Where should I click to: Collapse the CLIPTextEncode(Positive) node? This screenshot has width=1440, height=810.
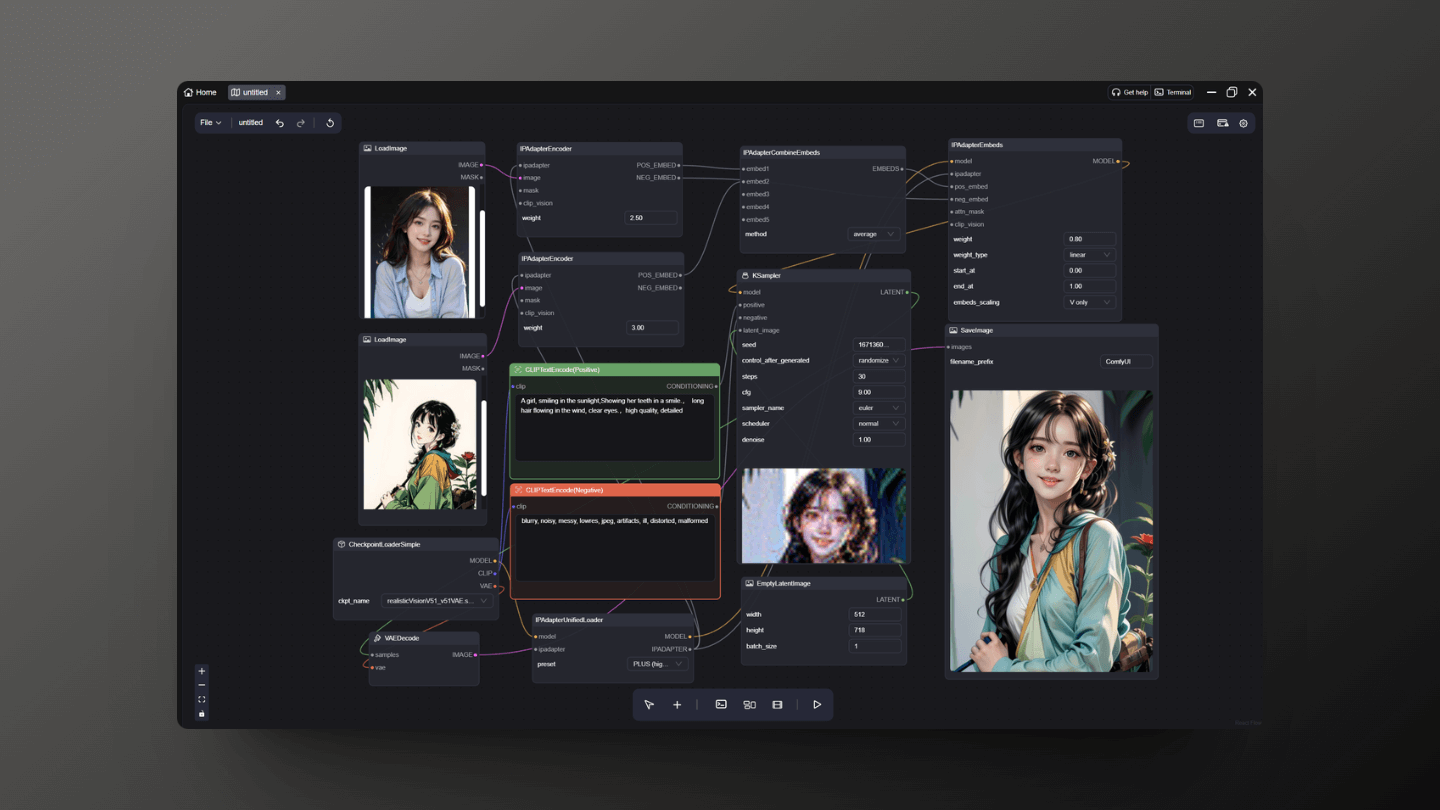519,369
